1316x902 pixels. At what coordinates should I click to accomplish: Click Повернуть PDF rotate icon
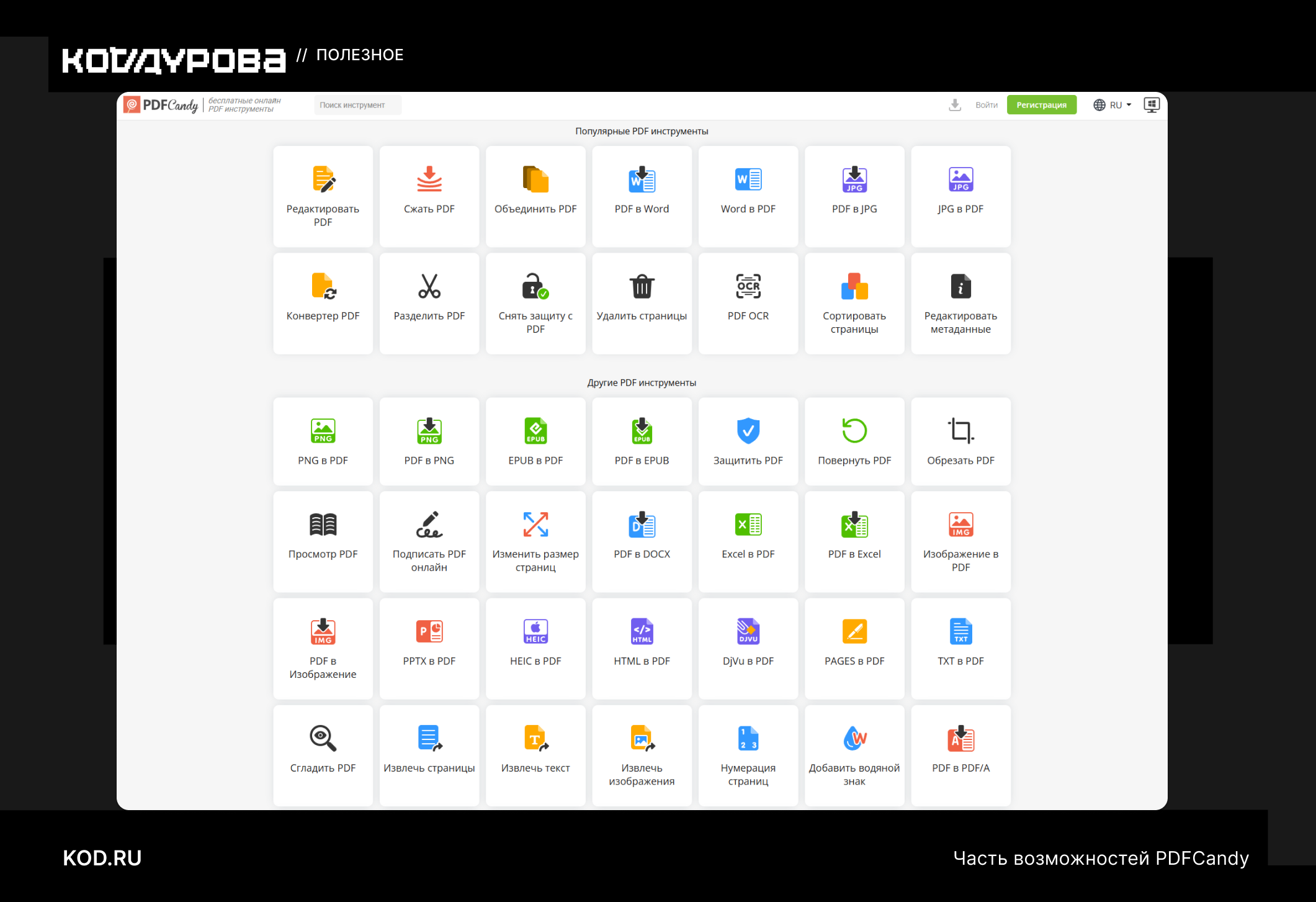tap(854, 430)
